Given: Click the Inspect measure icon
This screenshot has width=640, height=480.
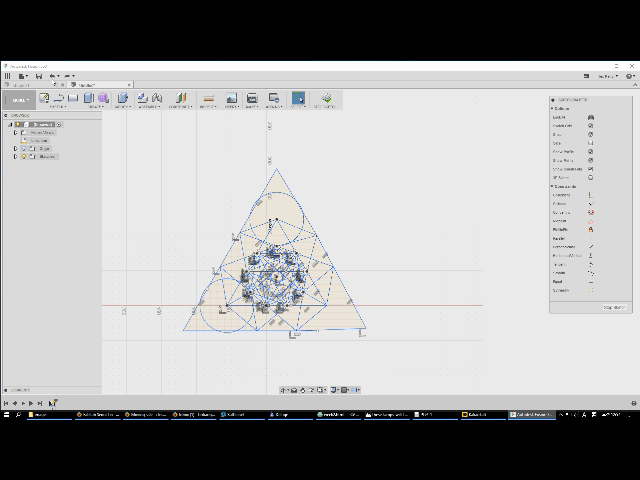Looking at the screenshot, I should tap(209, 98).
